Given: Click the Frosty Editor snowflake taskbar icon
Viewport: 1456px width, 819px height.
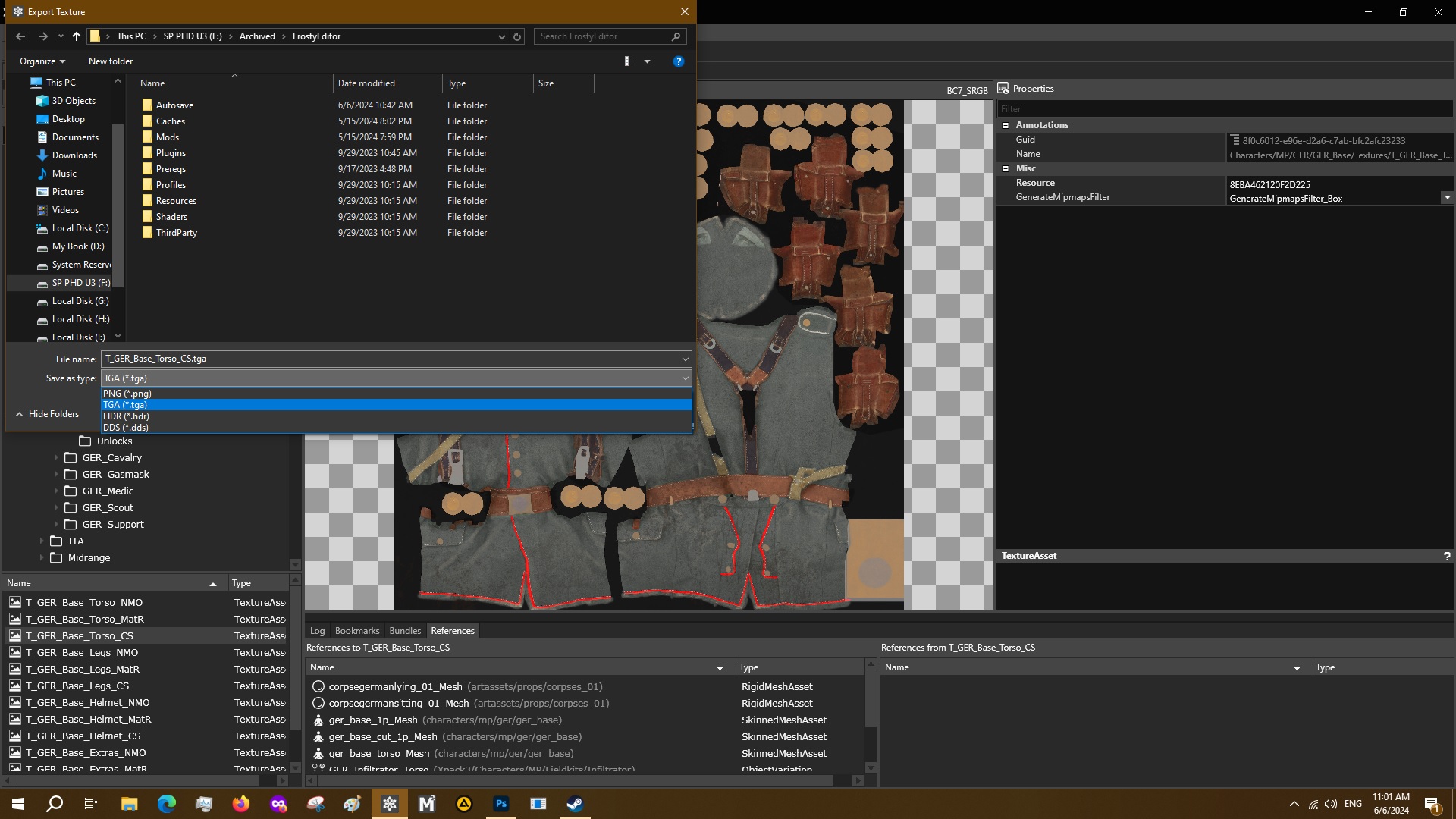Looking at the screenshot, I should pyautogui.click(x=390, y=804).
